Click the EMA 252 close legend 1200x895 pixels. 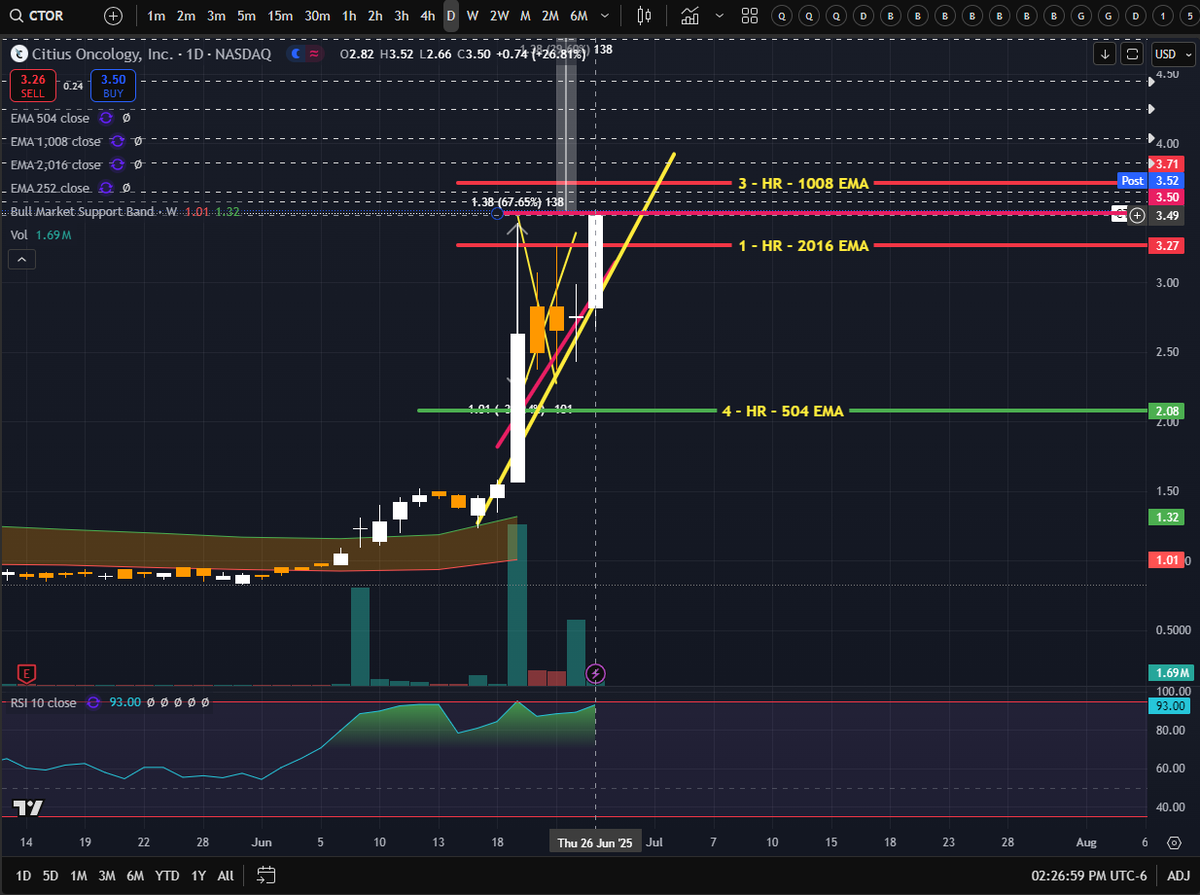[x=50, y=188]
